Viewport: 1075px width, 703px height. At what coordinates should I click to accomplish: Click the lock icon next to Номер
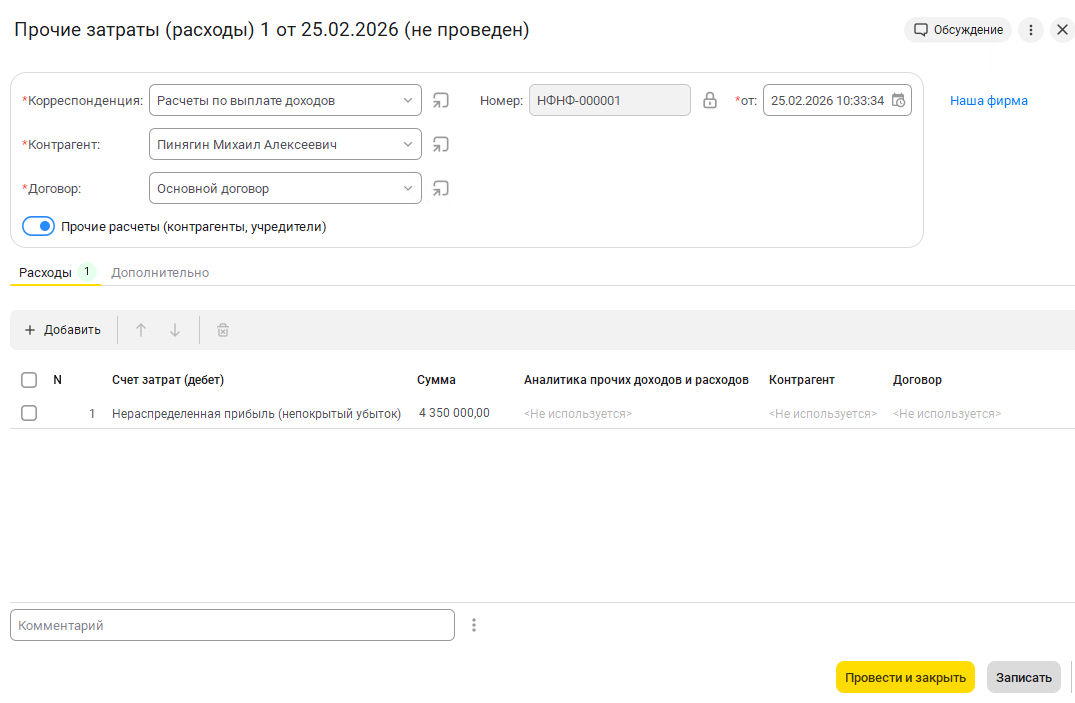[x=710, y=100]
